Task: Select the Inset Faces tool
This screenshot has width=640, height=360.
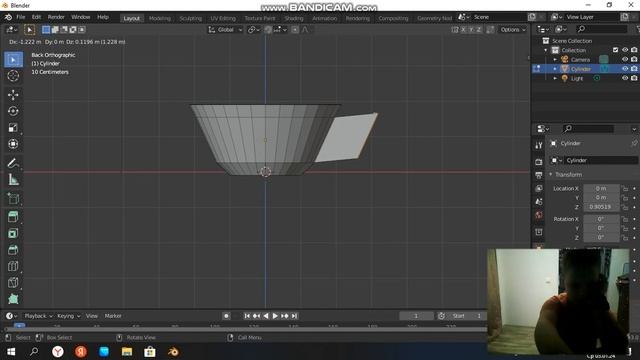Action: (13, 233)
